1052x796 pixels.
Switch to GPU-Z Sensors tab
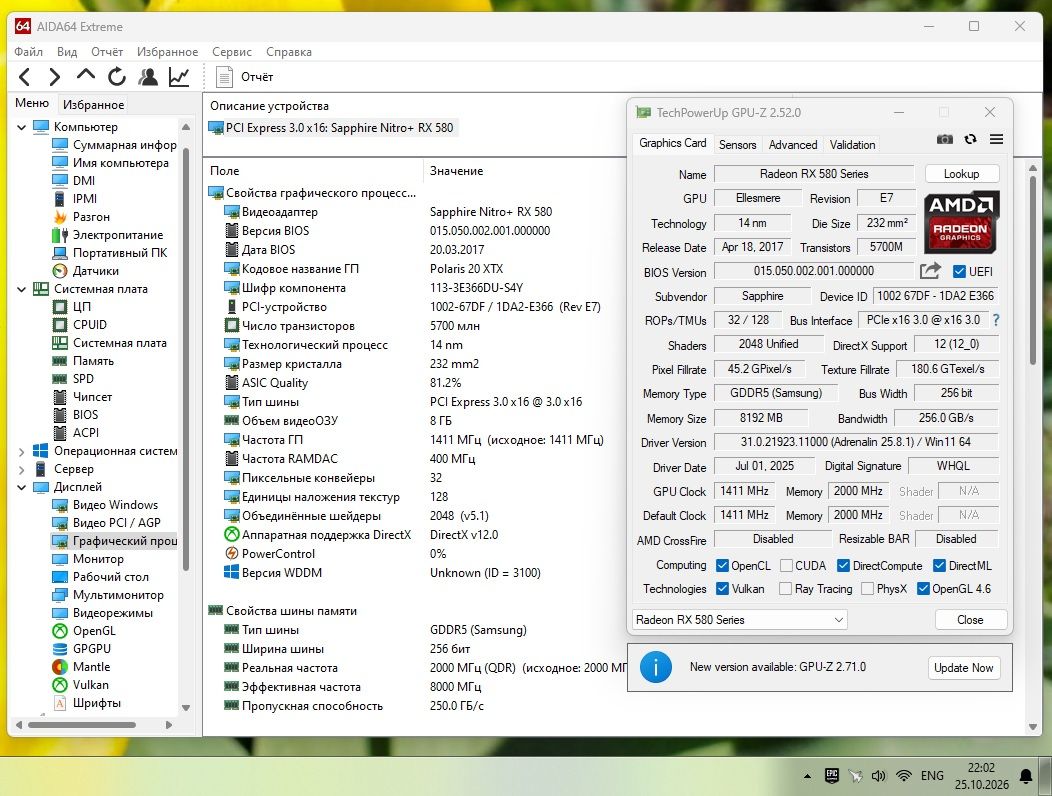pyautogui.click(x=737, y=144)
